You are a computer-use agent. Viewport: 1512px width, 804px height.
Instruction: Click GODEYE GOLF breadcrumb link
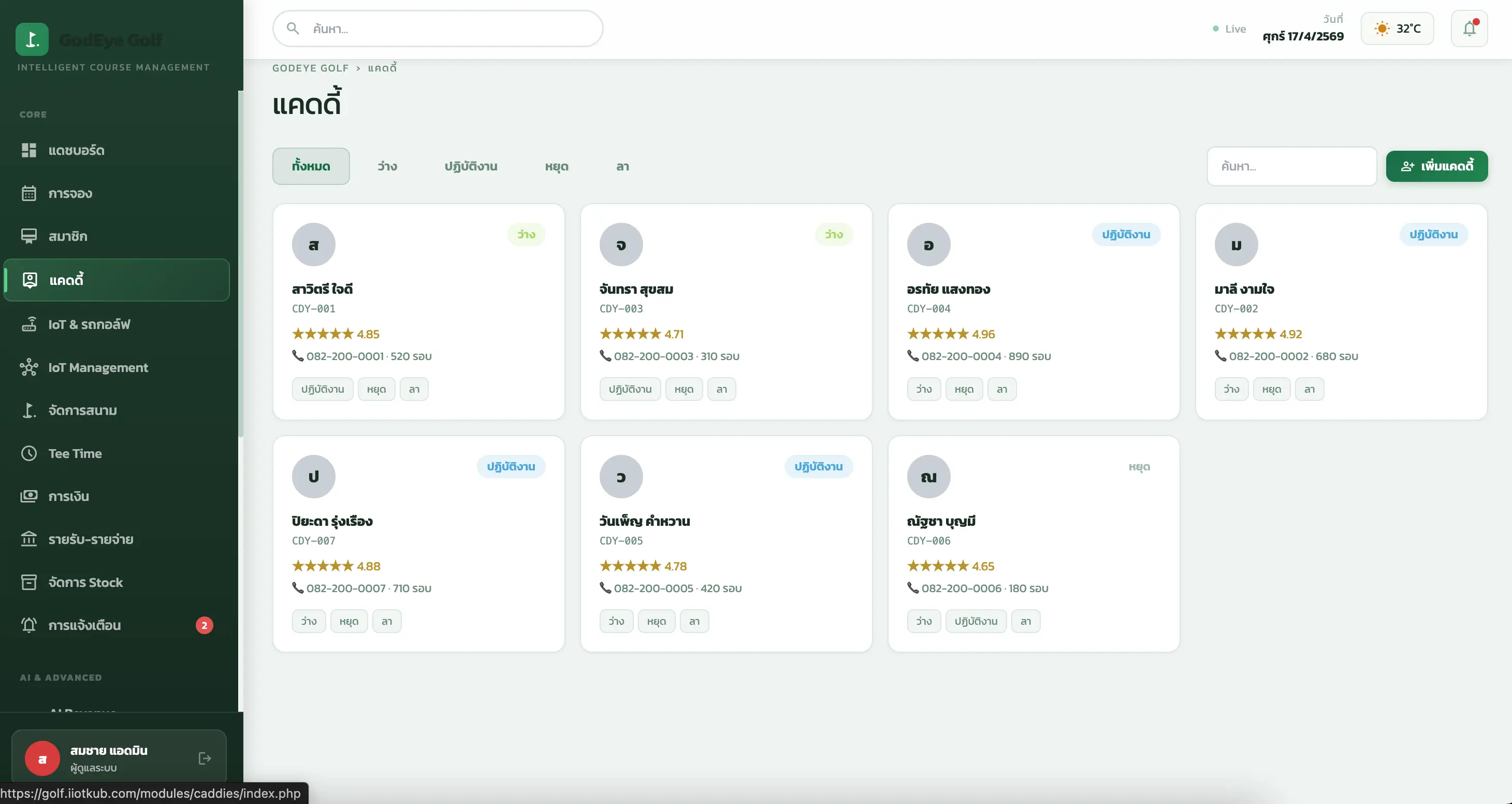point(311,67)
